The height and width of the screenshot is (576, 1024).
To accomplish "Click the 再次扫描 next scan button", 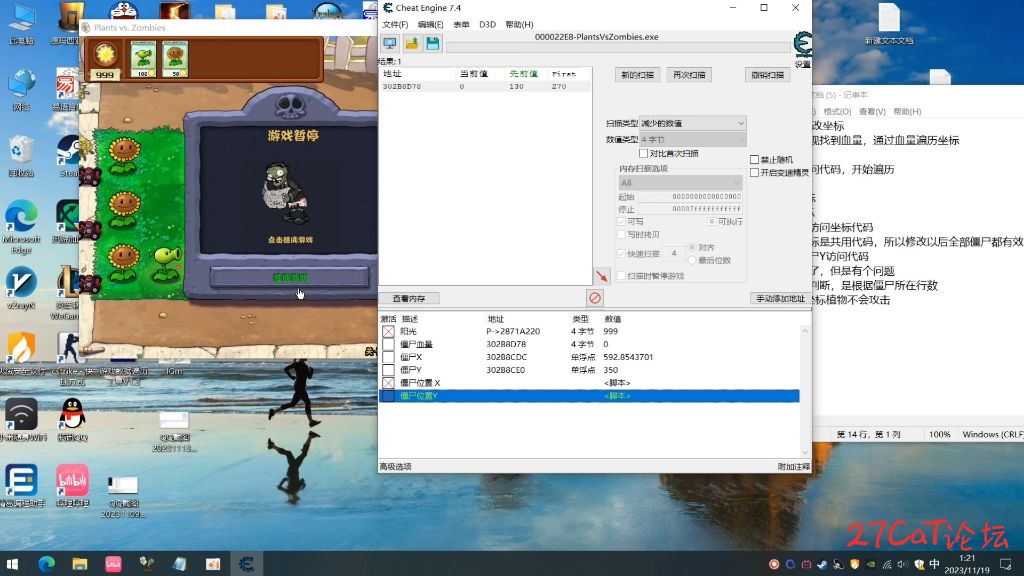I will [x=689, y=74].
